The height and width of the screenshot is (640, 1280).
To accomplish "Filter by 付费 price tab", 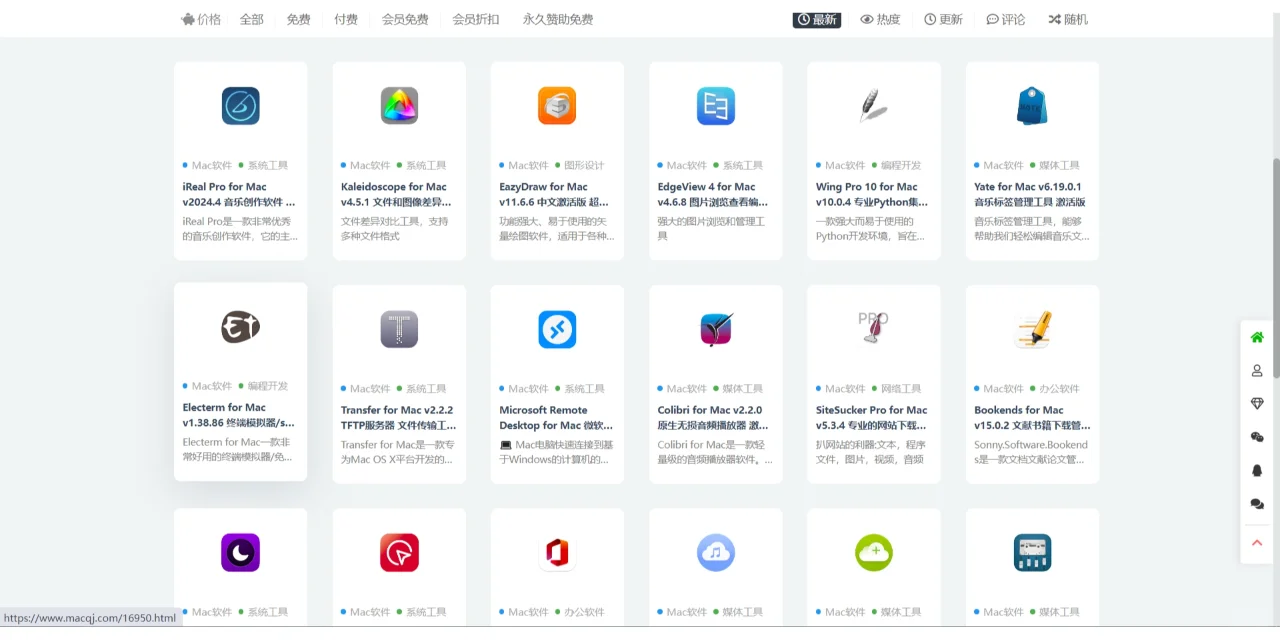I will coord(346,19).
